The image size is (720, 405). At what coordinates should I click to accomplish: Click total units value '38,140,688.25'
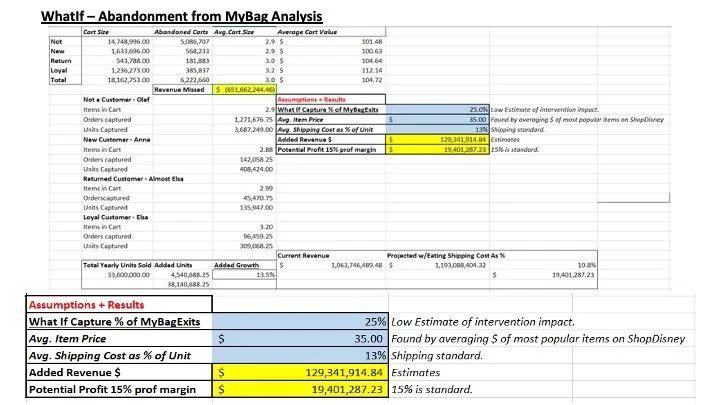pos(188,285)
